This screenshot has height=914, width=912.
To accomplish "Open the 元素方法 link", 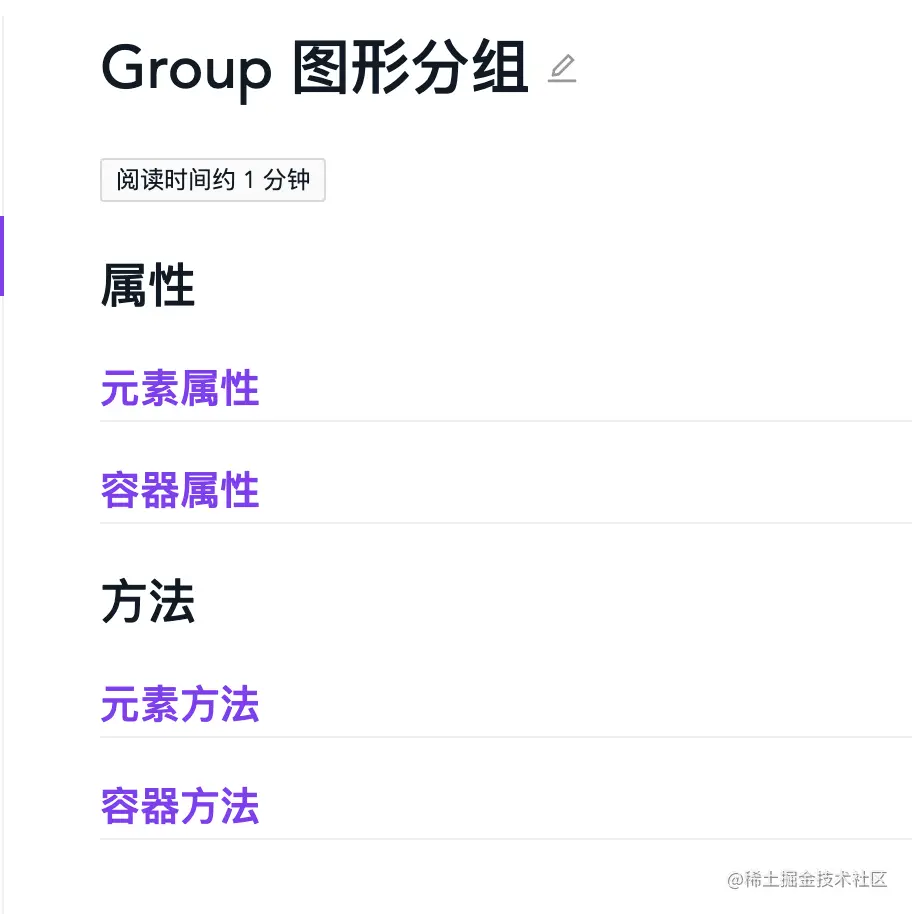I will (x=180, y=704).
